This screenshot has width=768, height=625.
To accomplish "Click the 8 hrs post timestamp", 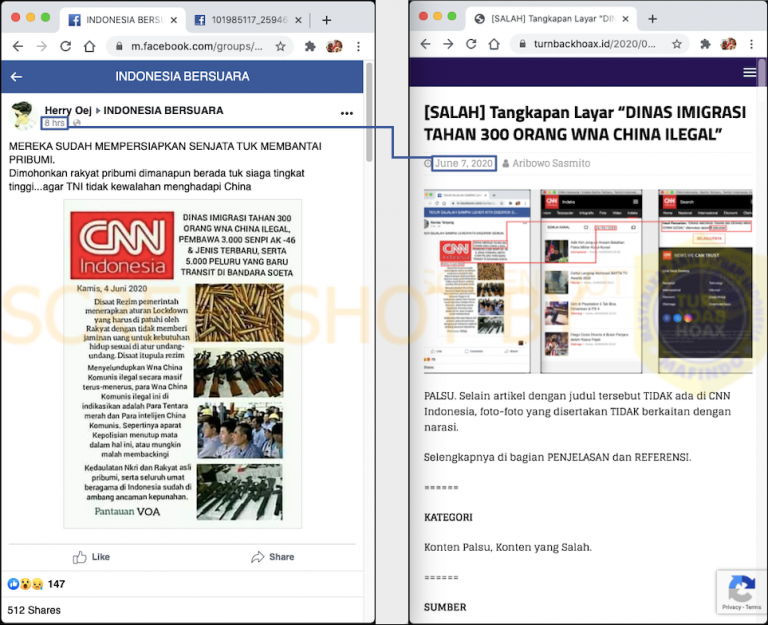I will pos(54,123).
